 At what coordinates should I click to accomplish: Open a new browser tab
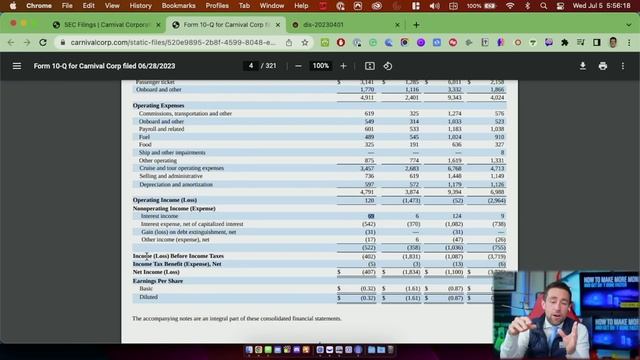(416, 25)
